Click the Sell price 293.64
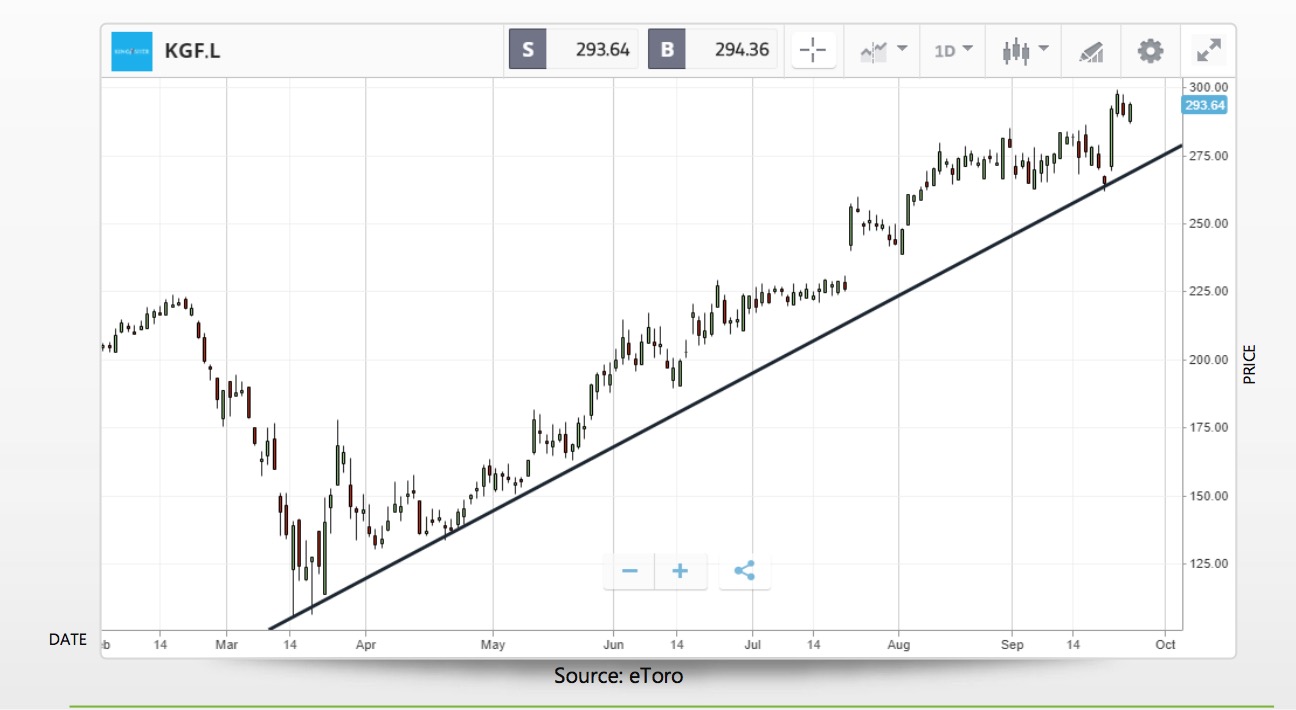The width and height of the screenshot is (1296, 710). pyautogui.click(x=600, y=48)
